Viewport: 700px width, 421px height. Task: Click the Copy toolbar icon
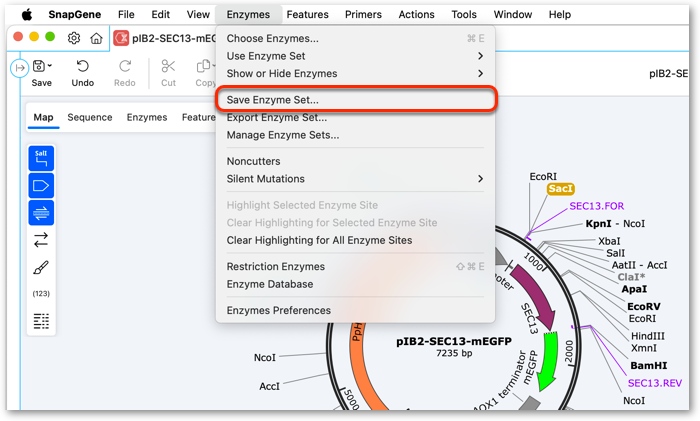(204, 67)
